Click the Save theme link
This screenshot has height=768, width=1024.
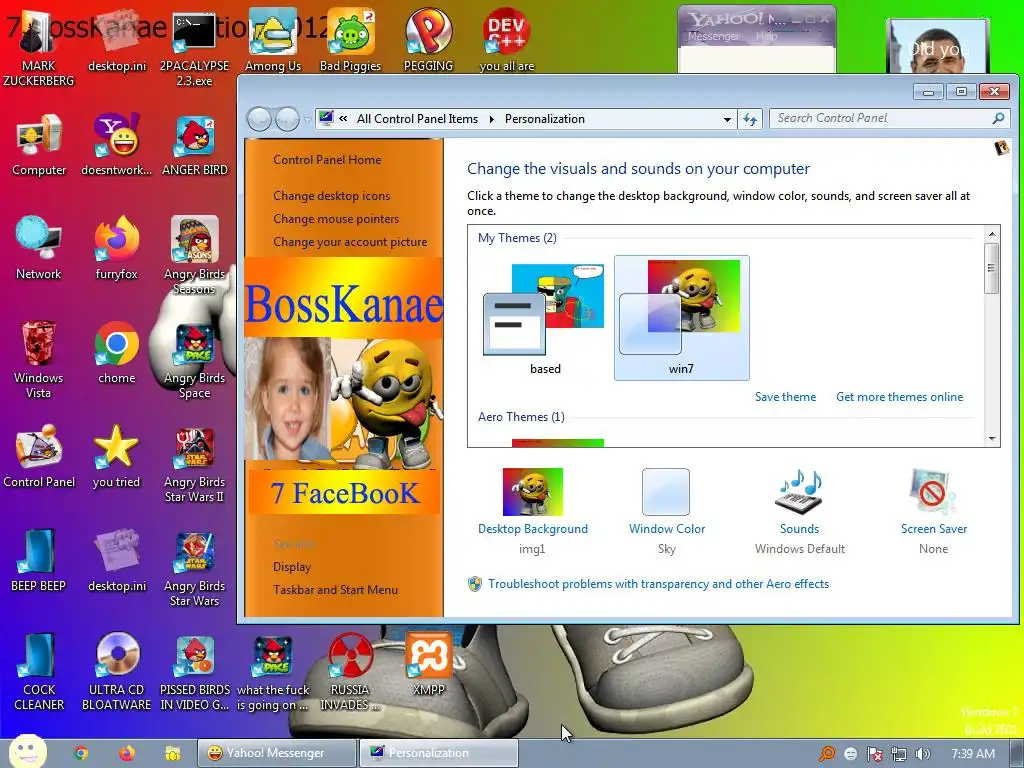pyautogui.click(x=785, y=397)
